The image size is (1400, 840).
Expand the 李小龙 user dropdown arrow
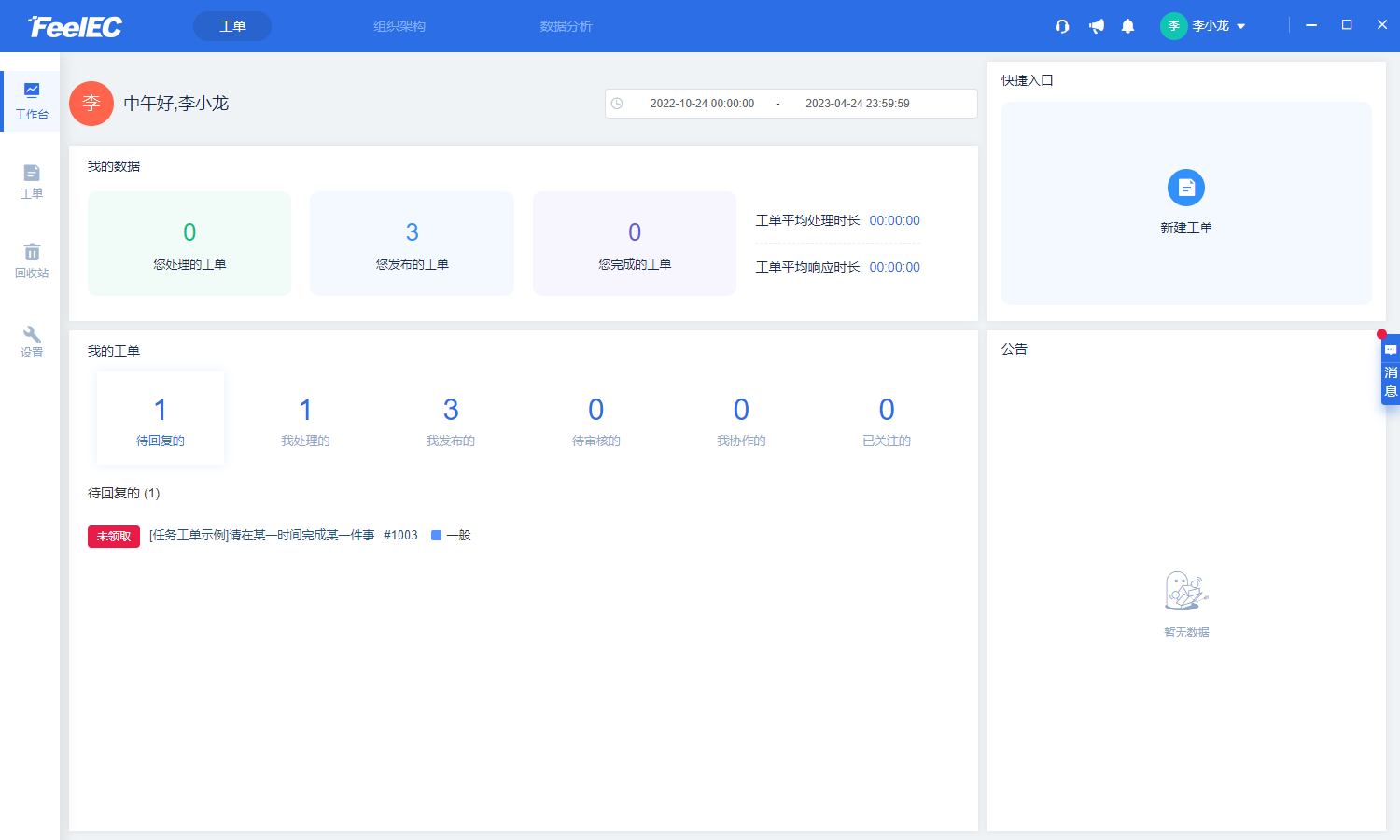[1241, 26]
